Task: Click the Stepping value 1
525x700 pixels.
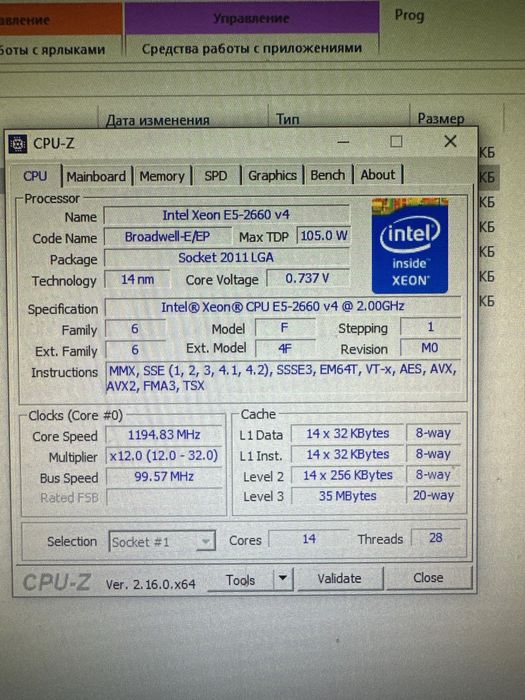Action: click(430, 327)
